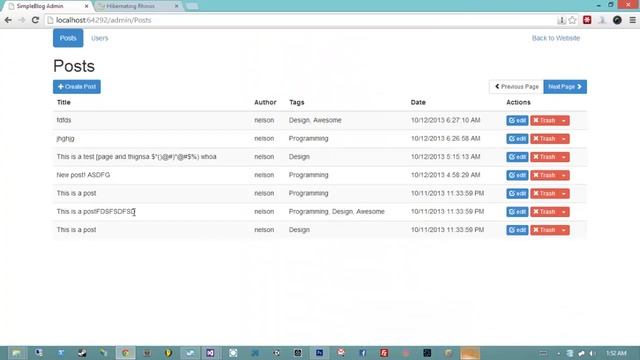Switch to the Users navigation tab
This screenshot has height=360, width=640.
click(100, 38)
